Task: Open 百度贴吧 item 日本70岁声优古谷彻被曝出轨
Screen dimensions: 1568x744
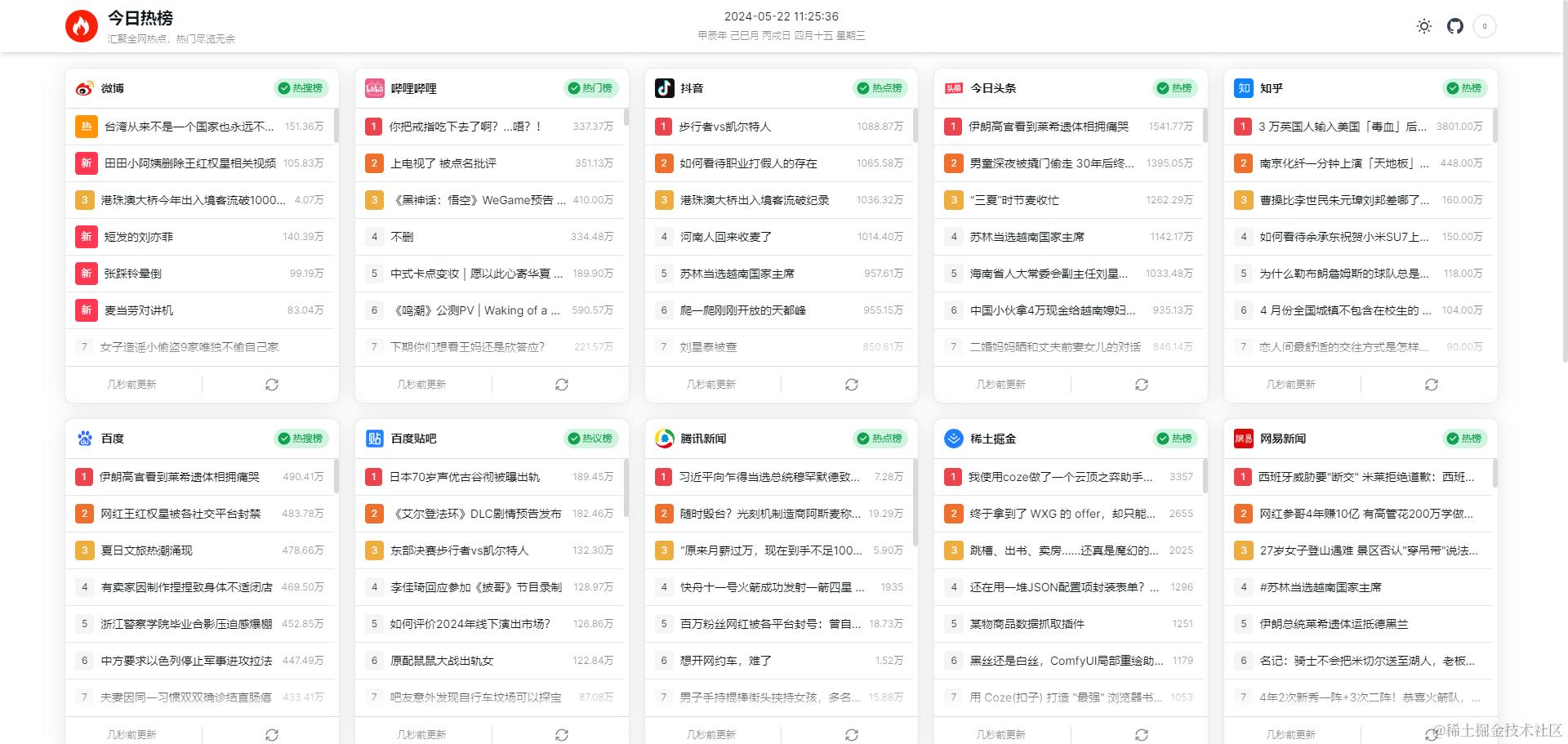Action: [464, 477]
